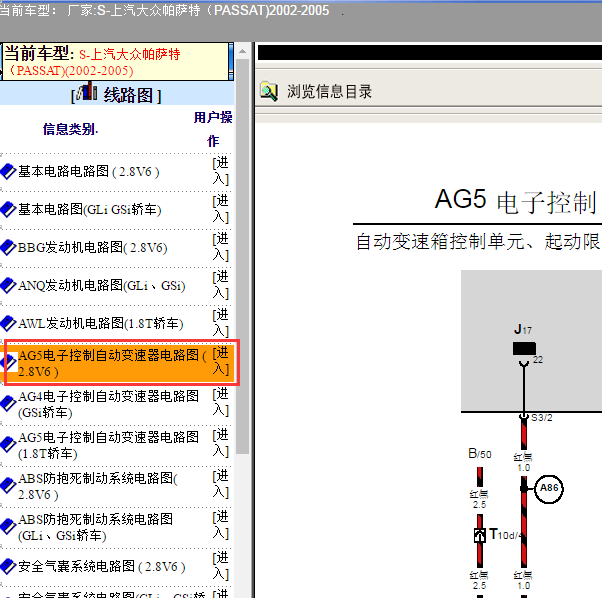The height and width of the screenshot is (598, 602).
Task: Select ANQ发动机电路图(GLi、GSi) entry text
Action: pos(102,286)
